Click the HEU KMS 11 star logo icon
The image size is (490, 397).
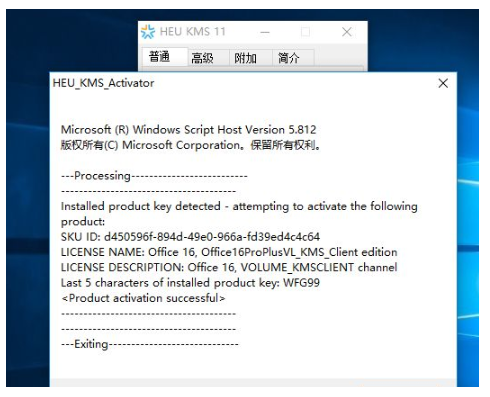pyautogui.click(x=148, y=32)
